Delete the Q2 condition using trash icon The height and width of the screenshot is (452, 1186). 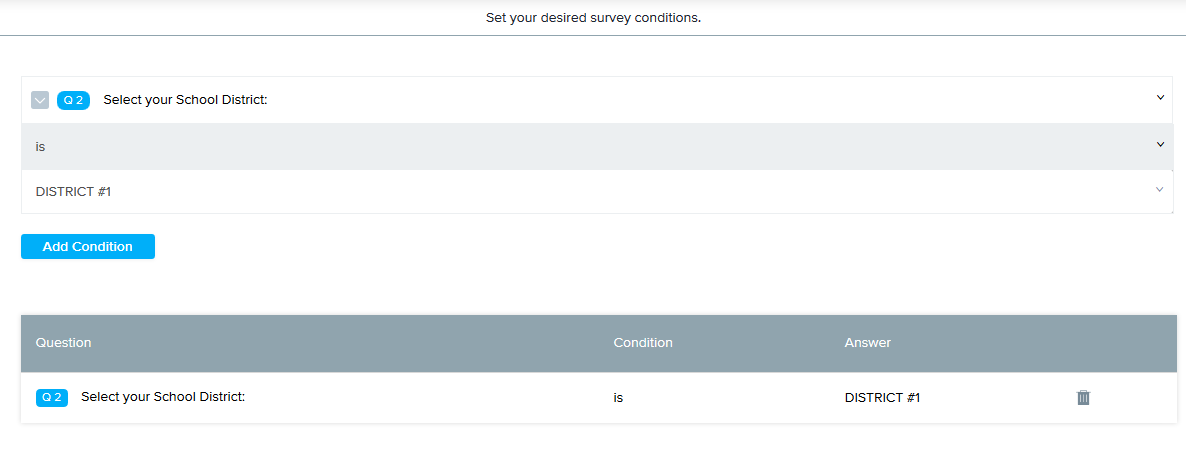coord(1083,398)
